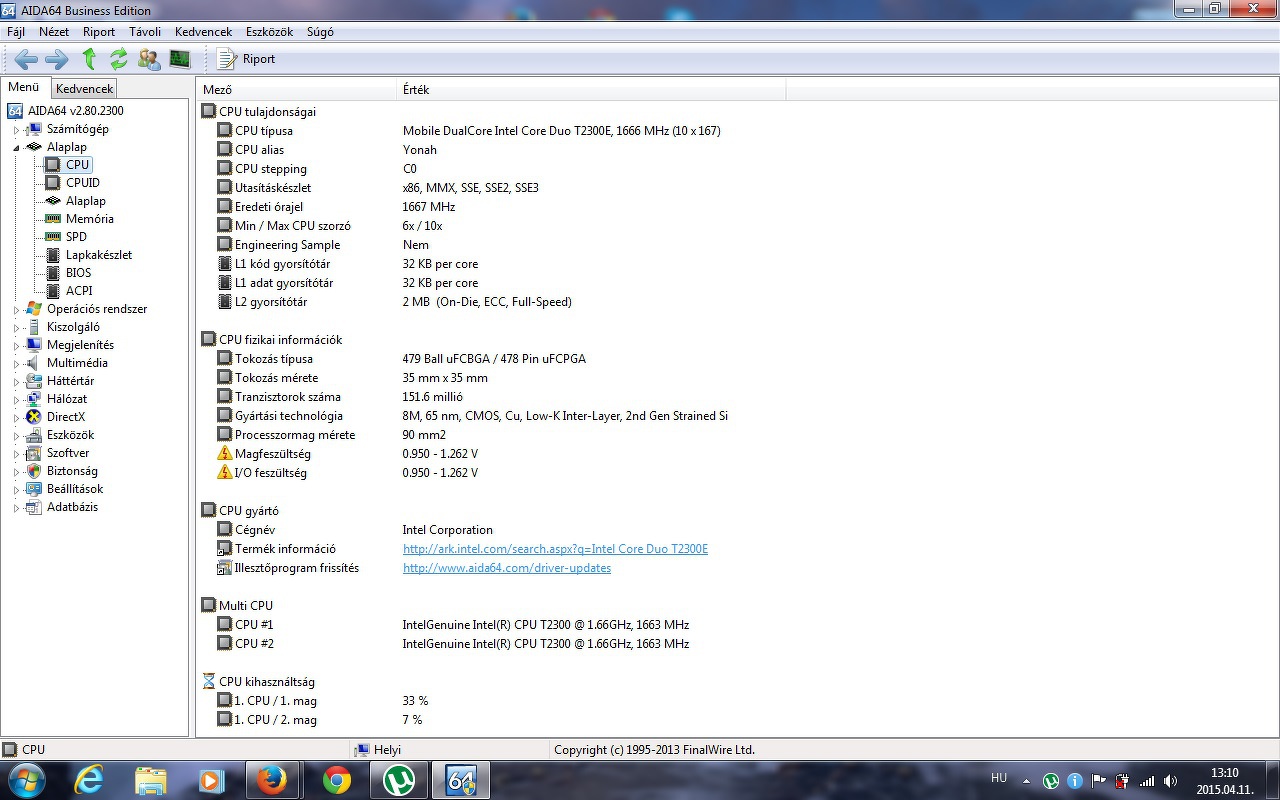Go up one level with green arrow
The image size is (1280, 800).
(89, 59)
